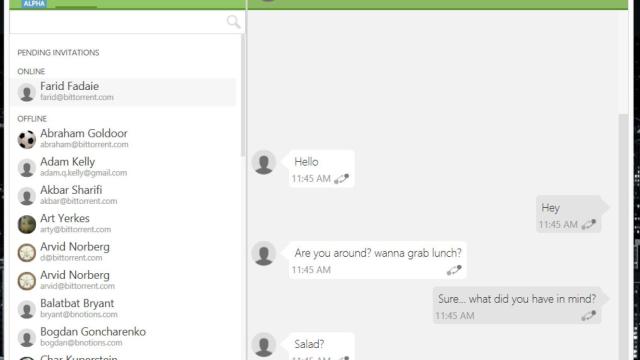Select Bogdan Goncharenko contact
This screenshot has height=360, width=640.
pos(124,337)
